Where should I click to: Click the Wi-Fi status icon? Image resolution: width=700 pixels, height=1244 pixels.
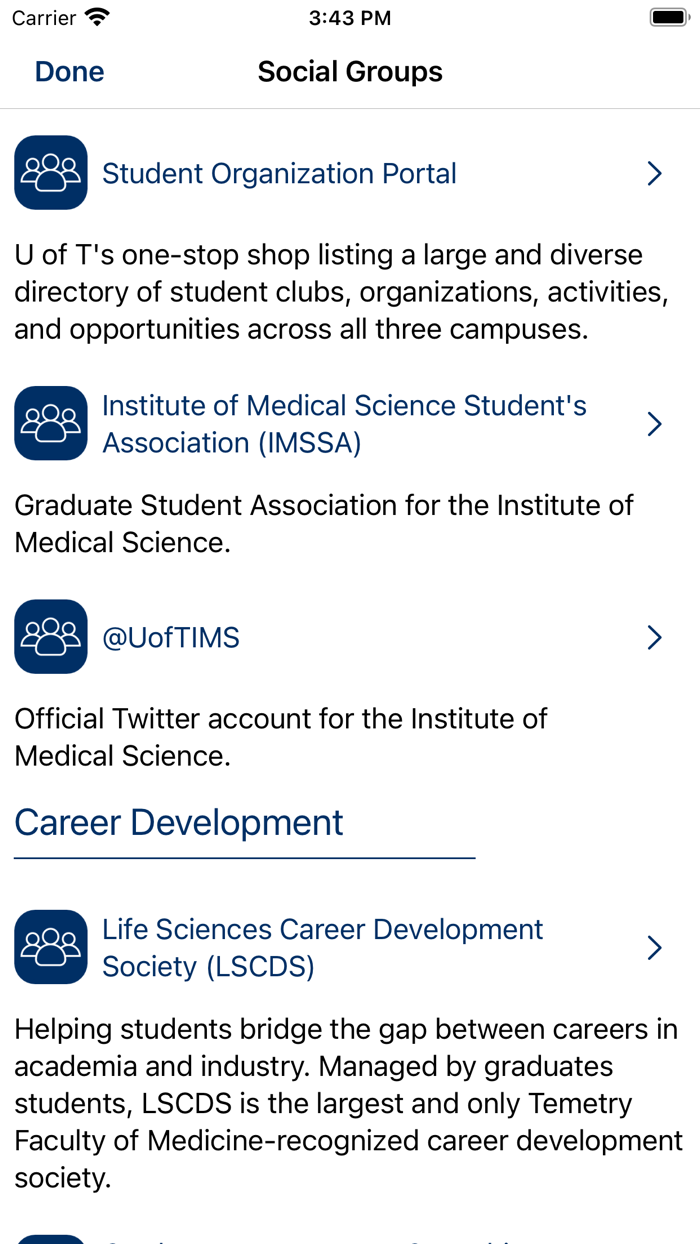(97, 17)
